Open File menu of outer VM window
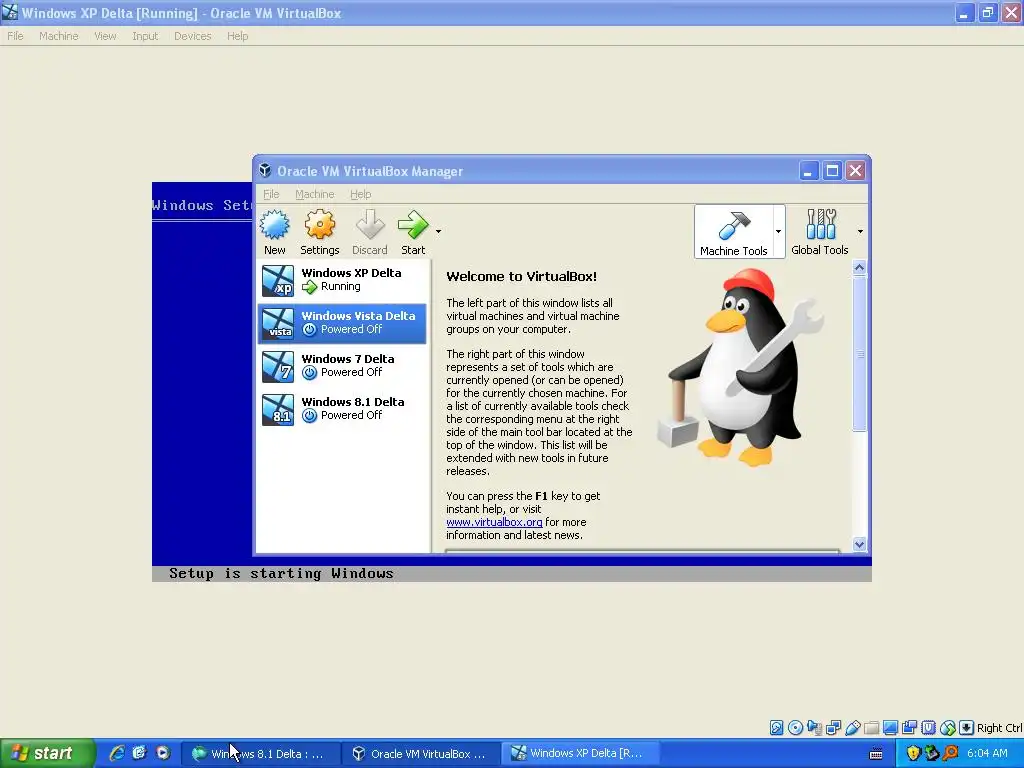 (x=15, y=36)
